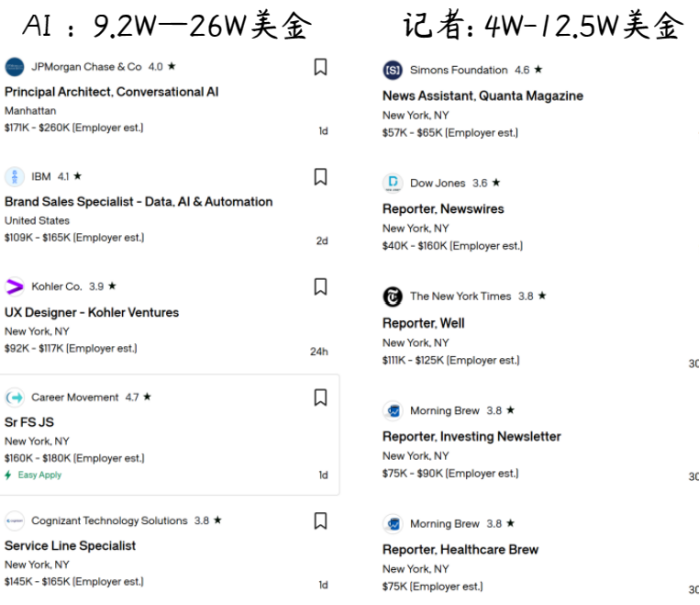Image resolution: width=700 pixels, height=605 pixels.
Task: Click The New York Times logo
Action: coord(392,296)
